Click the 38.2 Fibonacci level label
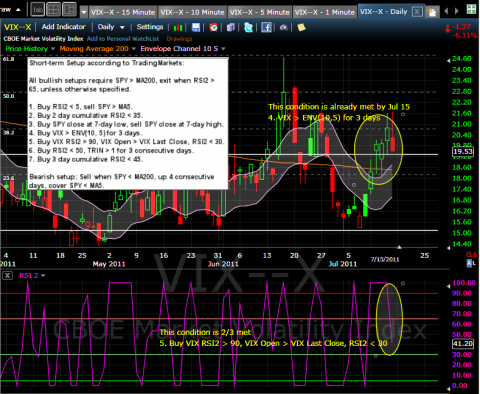 [x=8, y=133]
